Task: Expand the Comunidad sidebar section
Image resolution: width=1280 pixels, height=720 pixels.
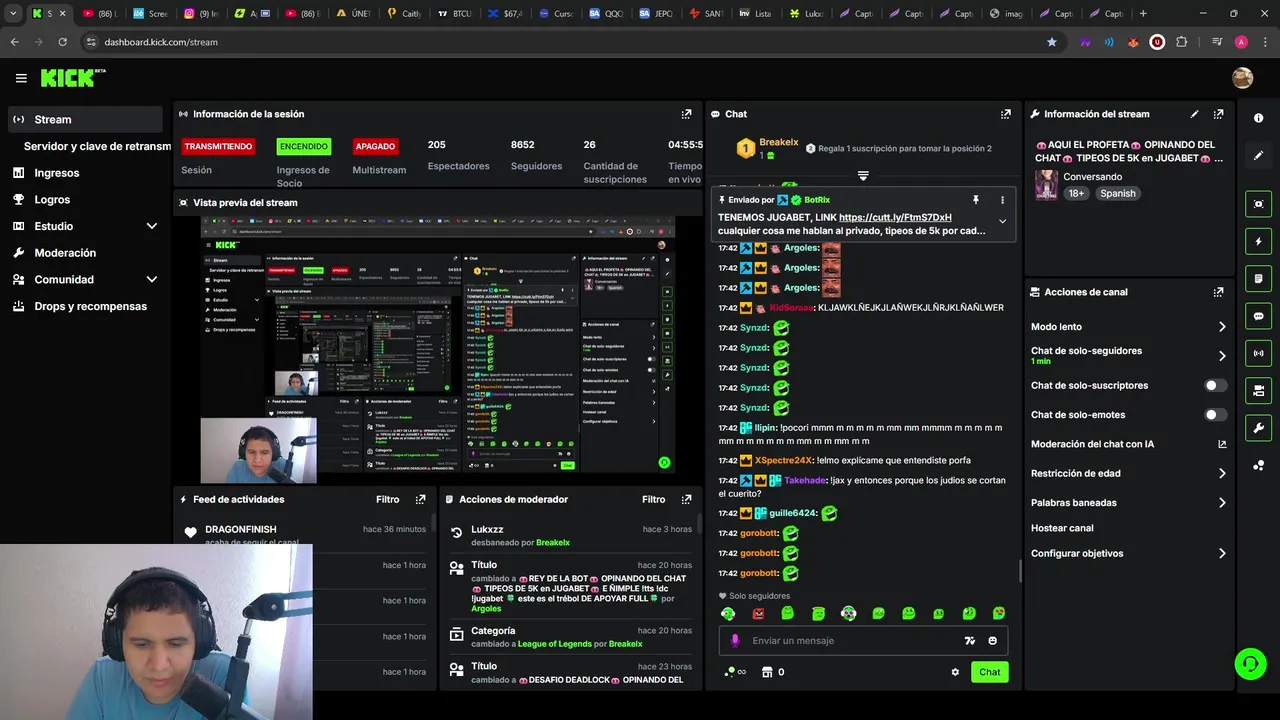Action: (152, 280)
